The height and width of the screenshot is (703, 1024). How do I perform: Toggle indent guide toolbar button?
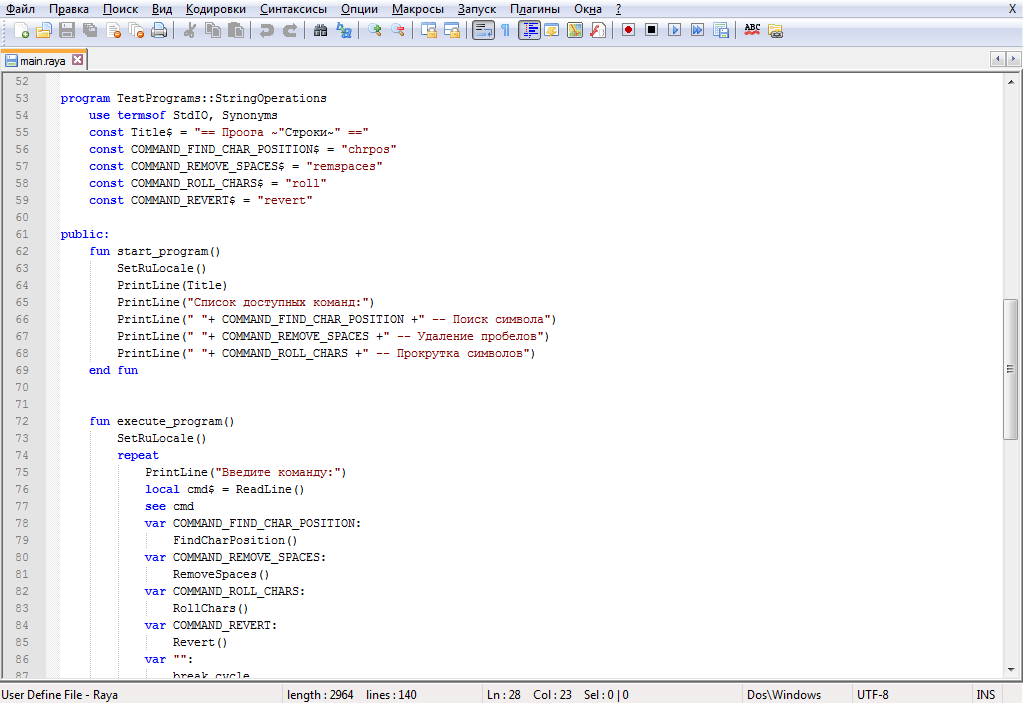(x=529, y=30)
